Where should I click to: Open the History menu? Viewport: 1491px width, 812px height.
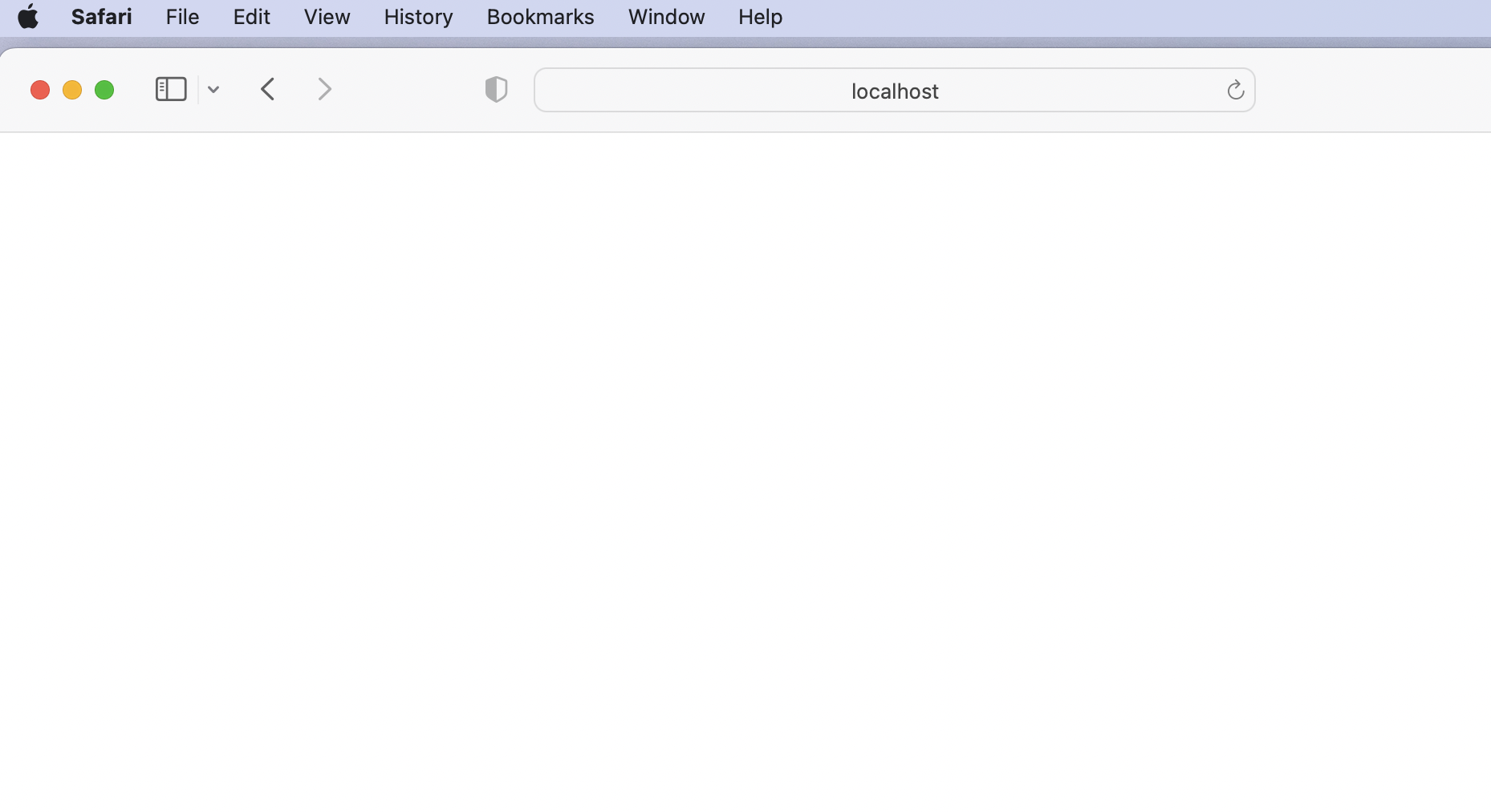418,17
